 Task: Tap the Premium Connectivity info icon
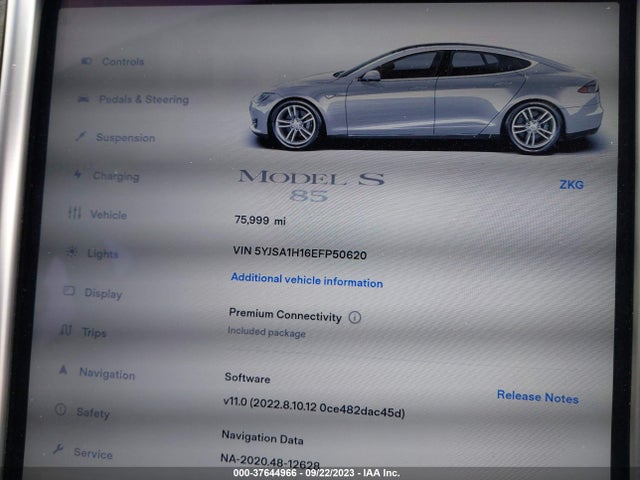pyautogui.click(x=355, y=317)
